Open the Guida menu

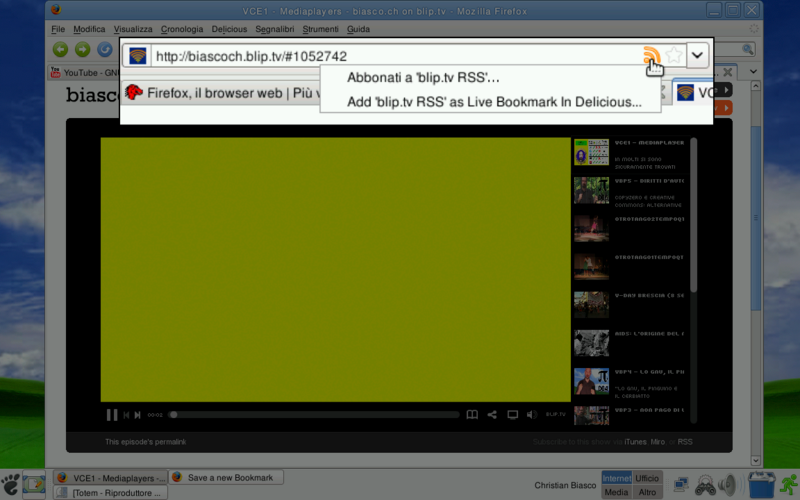[x=358, y=29]
